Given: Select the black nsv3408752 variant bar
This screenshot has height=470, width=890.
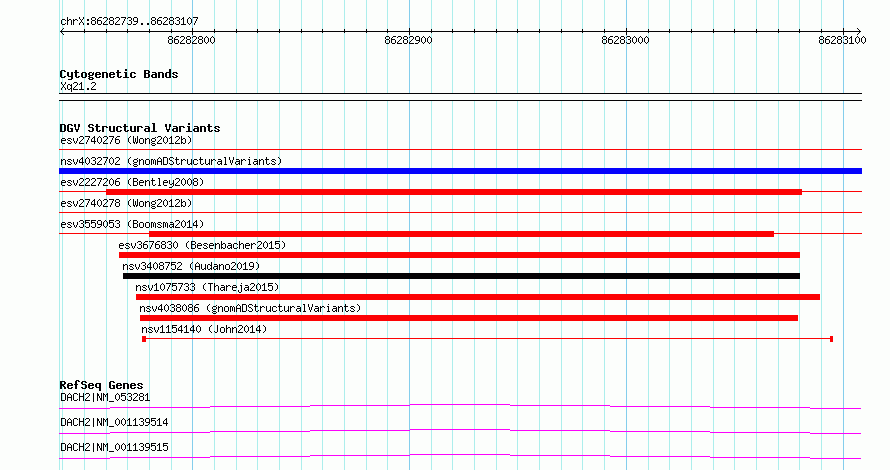Looking at the screenshot, I should tap(461, 276).
